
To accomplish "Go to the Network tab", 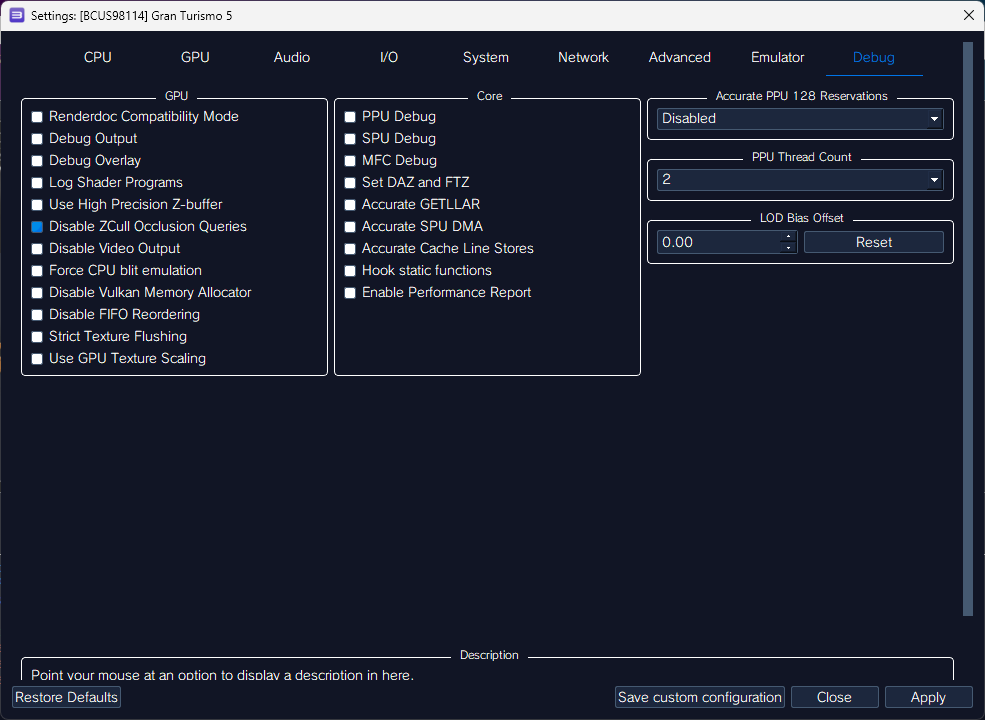I will (x=583, y=57).
